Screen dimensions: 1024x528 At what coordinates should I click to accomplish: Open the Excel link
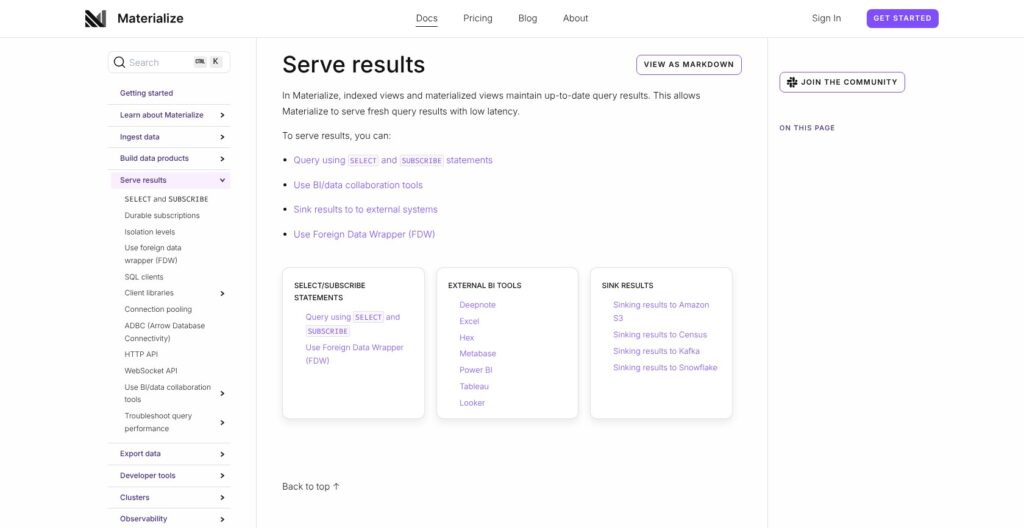[469, 322]
